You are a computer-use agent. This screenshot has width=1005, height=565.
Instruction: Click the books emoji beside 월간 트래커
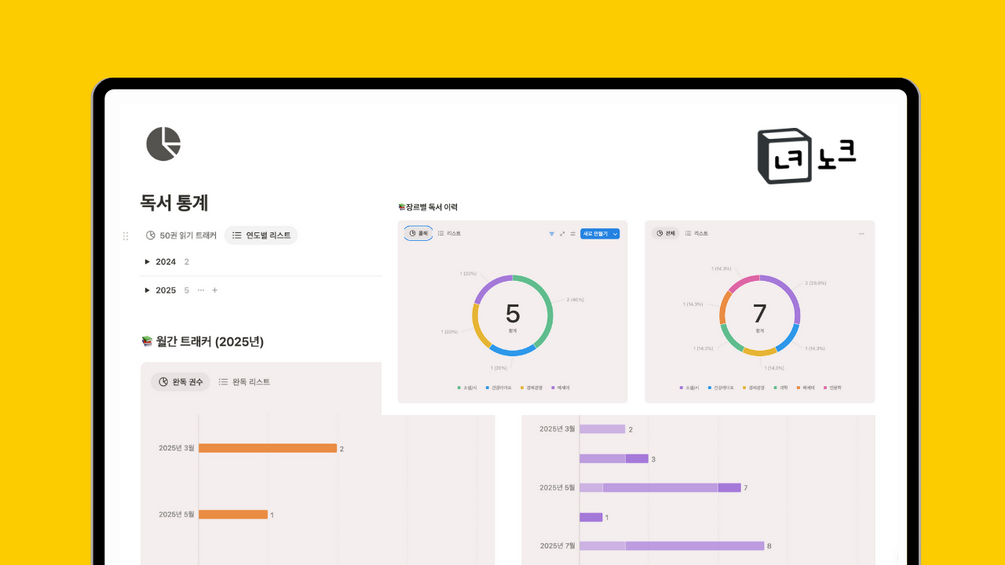(x=147, y=341)
